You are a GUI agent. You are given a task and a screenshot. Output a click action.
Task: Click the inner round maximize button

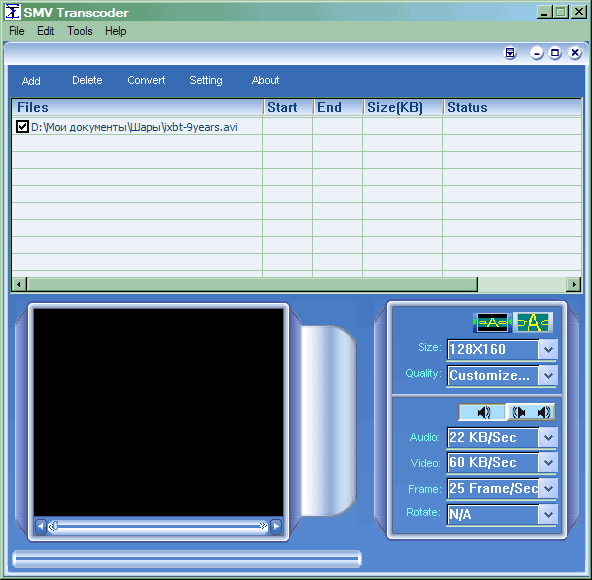point(555,53)
